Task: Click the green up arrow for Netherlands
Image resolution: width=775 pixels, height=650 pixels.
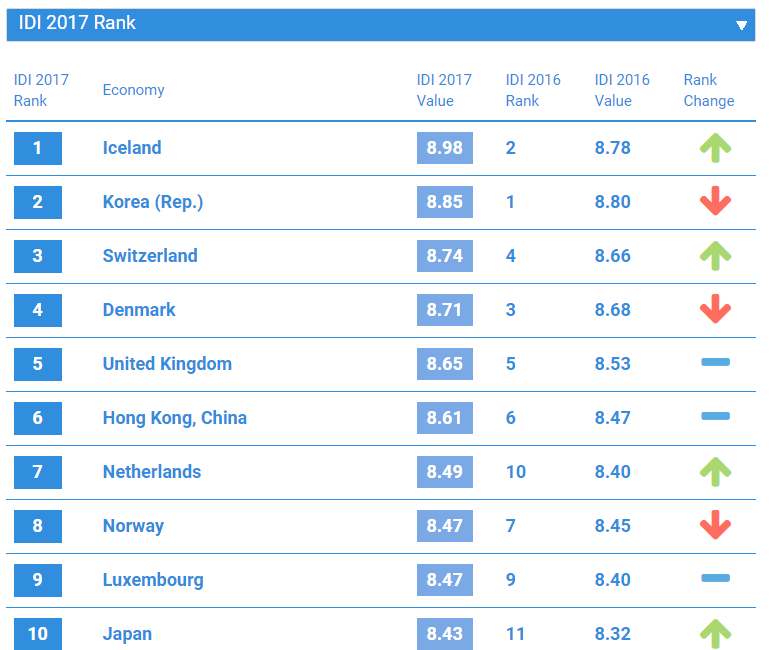Action: [715, 472]
